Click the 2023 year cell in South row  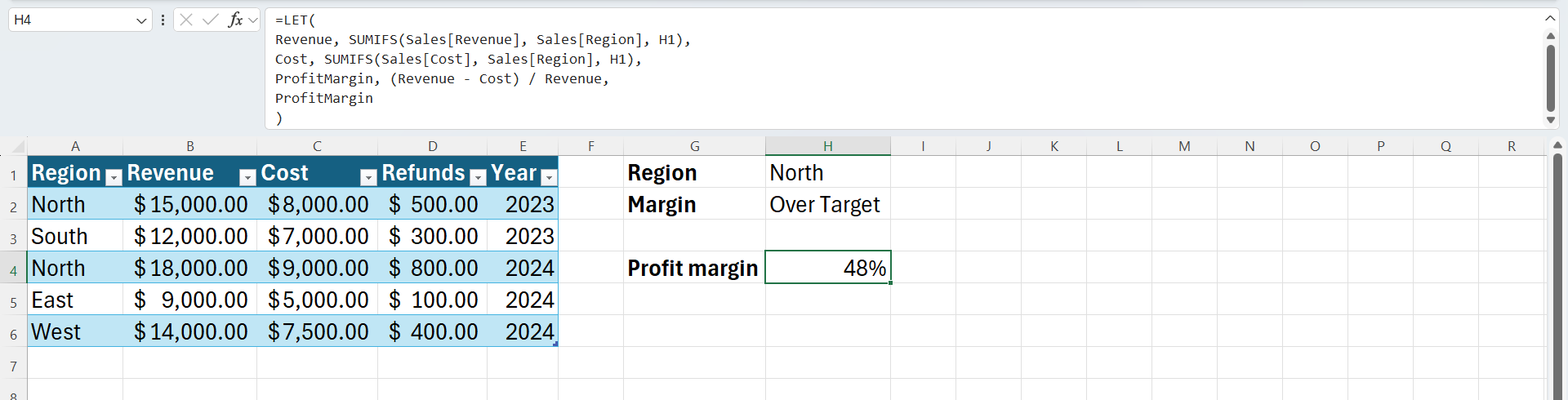click(x=523, y=236)
